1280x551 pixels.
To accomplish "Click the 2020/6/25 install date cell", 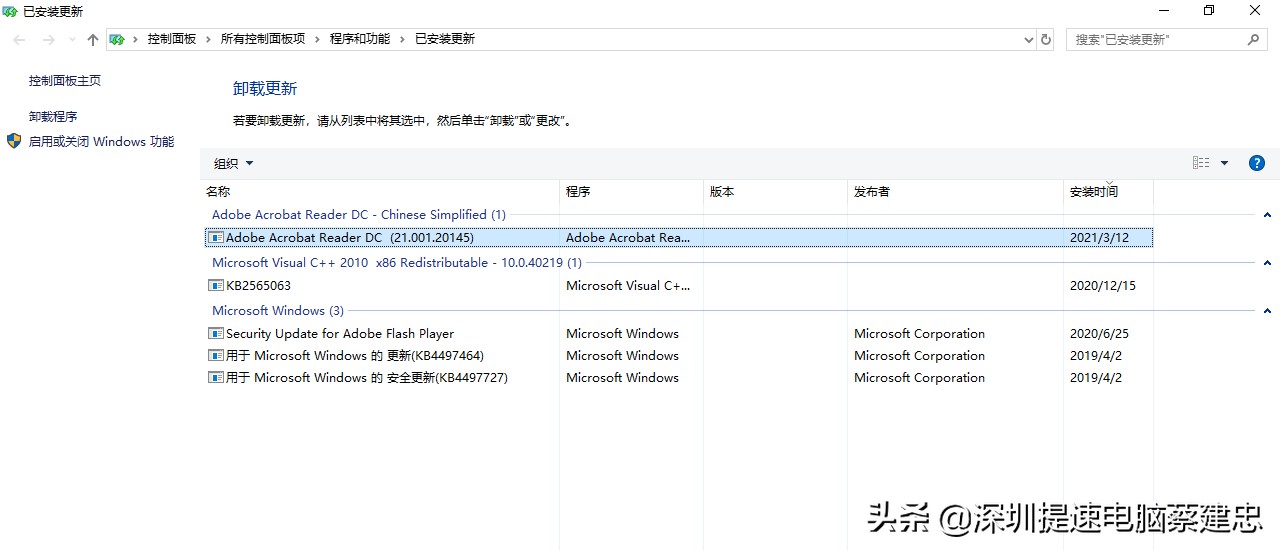I will coord(1099,333).
